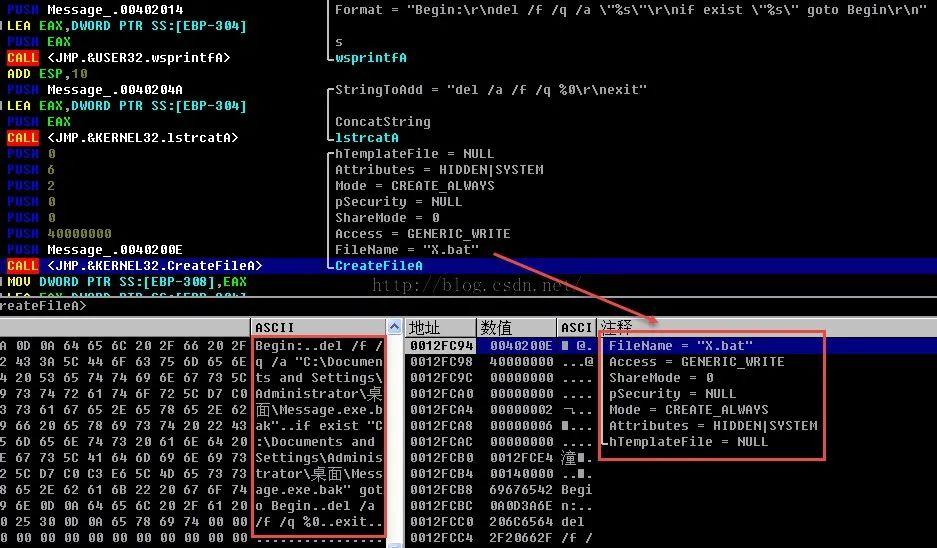
Task: Click ShareMode = 0 comment in disassembly
Action: click(x=387, y=218)
